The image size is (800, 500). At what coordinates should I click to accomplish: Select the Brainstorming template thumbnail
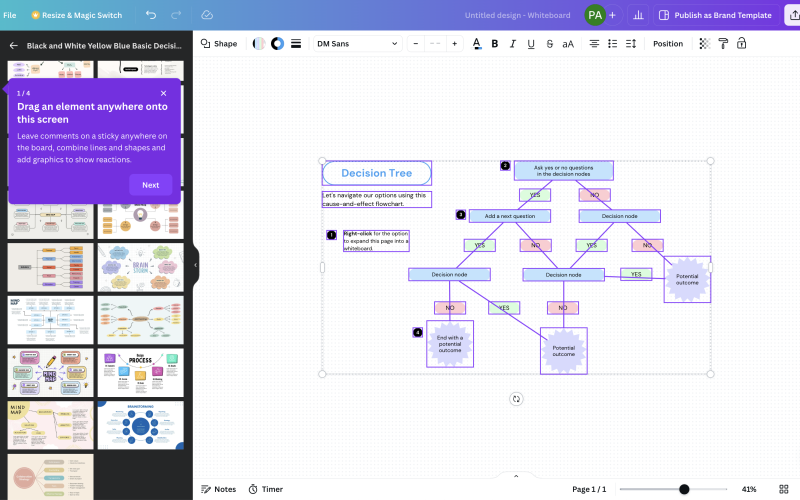[x=140, y=425]
